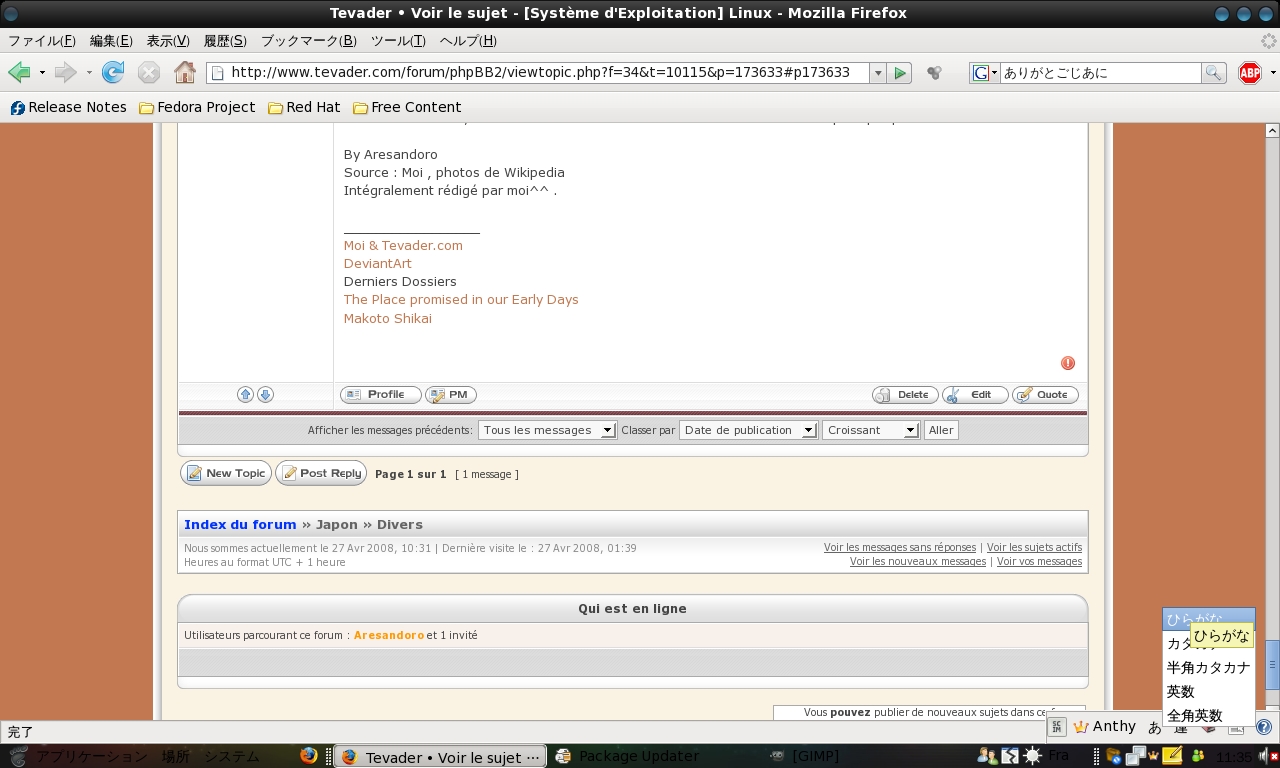1280x768 pixels.
Task: Click the Edit post button
Action: (x=975, y=395)
